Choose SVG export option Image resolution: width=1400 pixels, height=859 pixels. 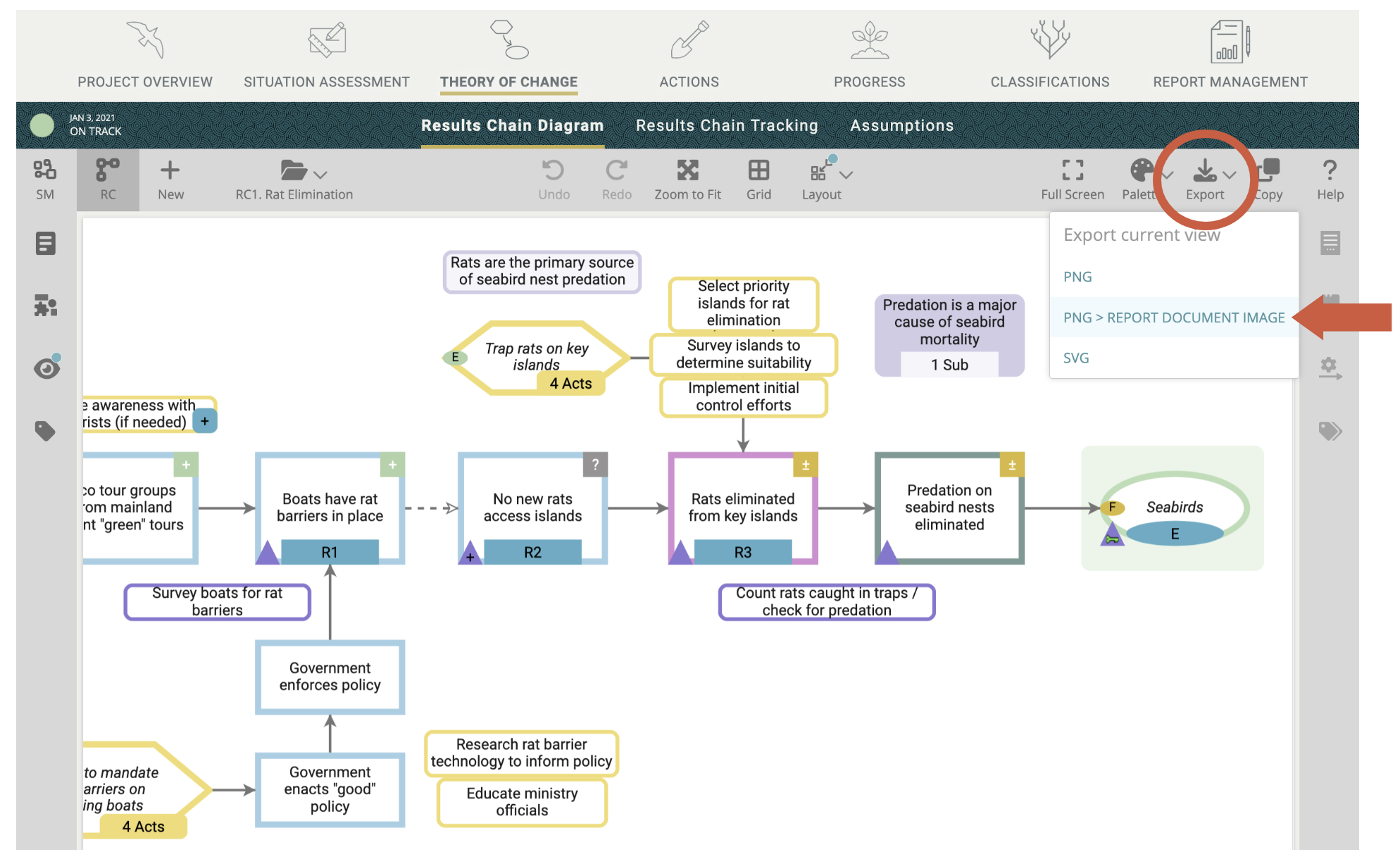pyautogui.click(x=1076, y=358)
